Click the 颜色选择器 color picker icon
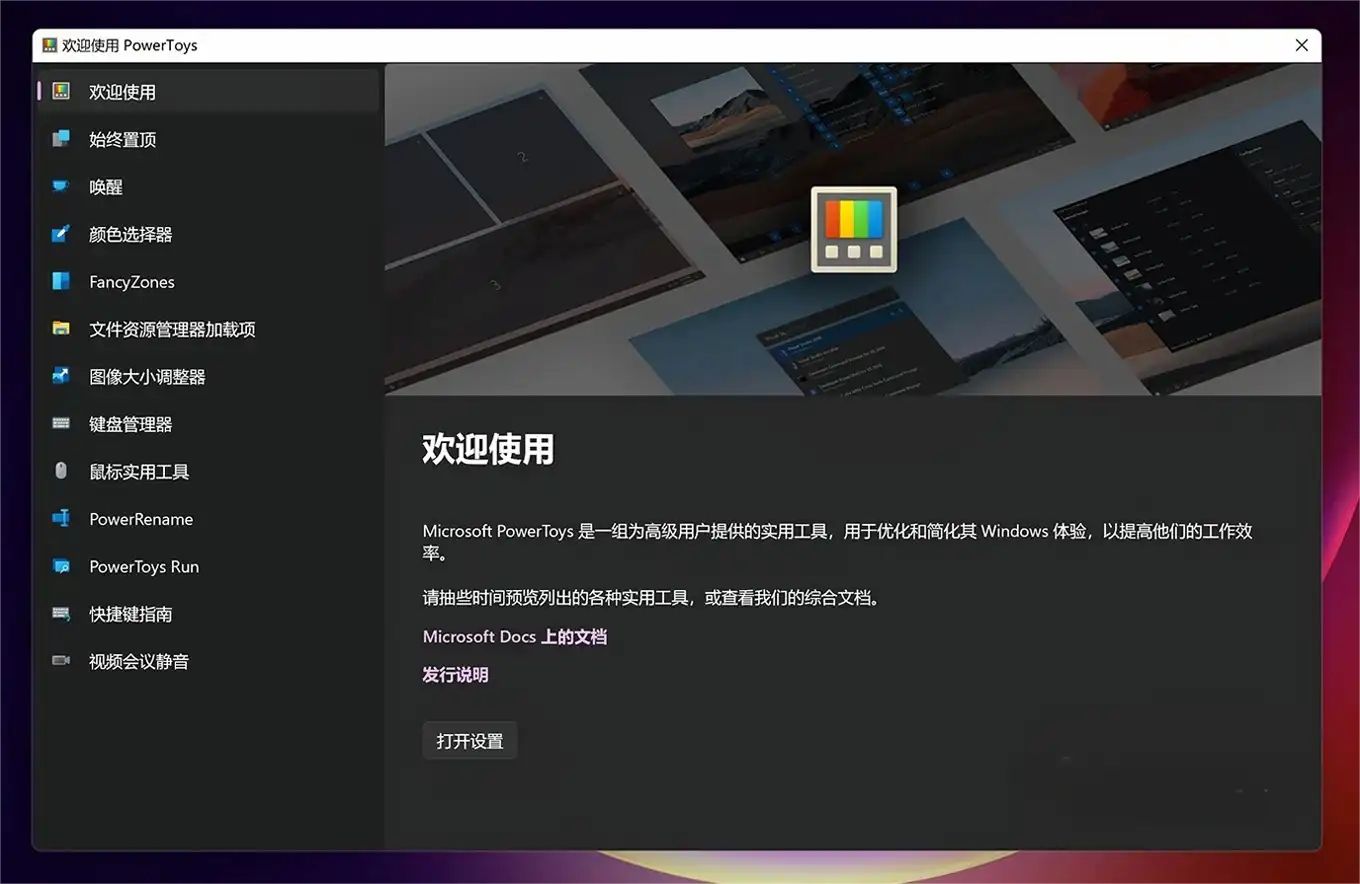 click(61, 234)
